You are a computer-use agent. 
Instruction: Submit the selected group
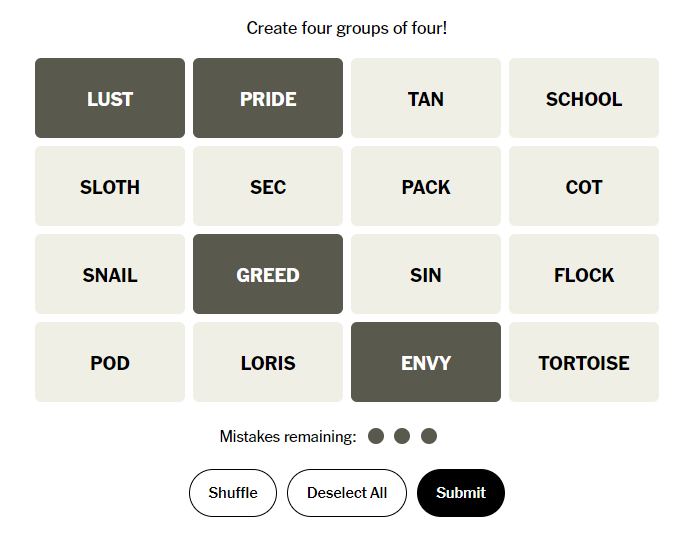tap(461, 493)
